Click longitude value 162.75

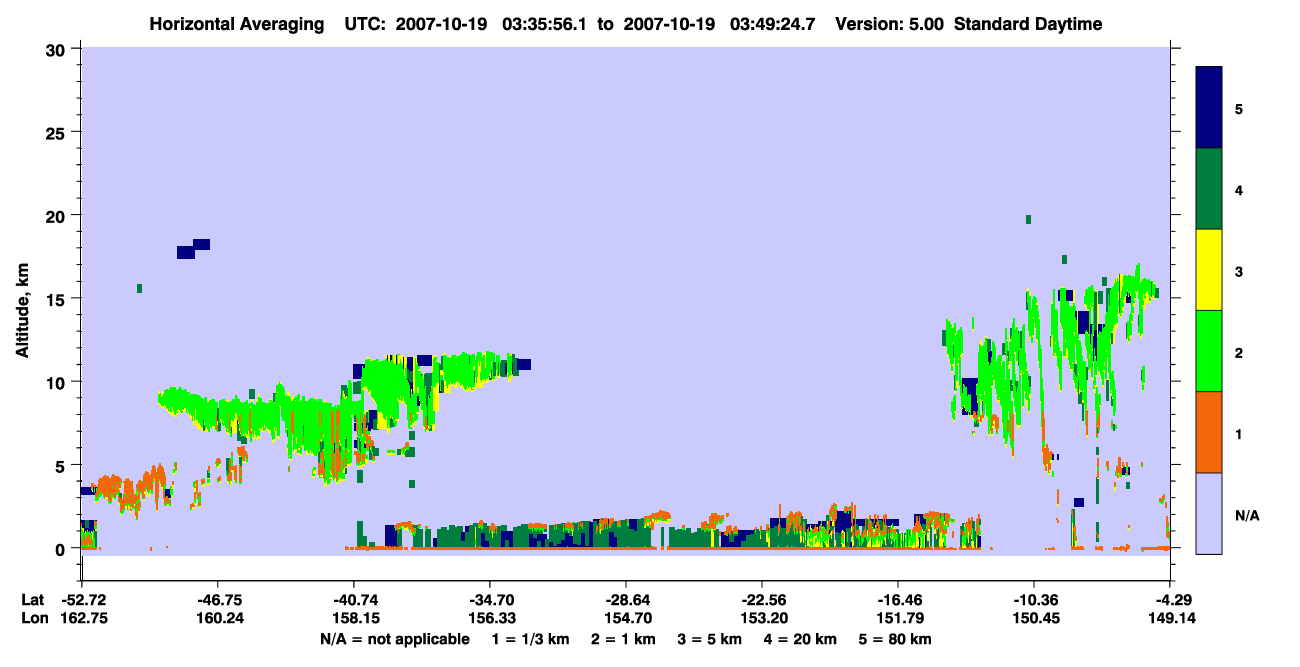point(84,618)
